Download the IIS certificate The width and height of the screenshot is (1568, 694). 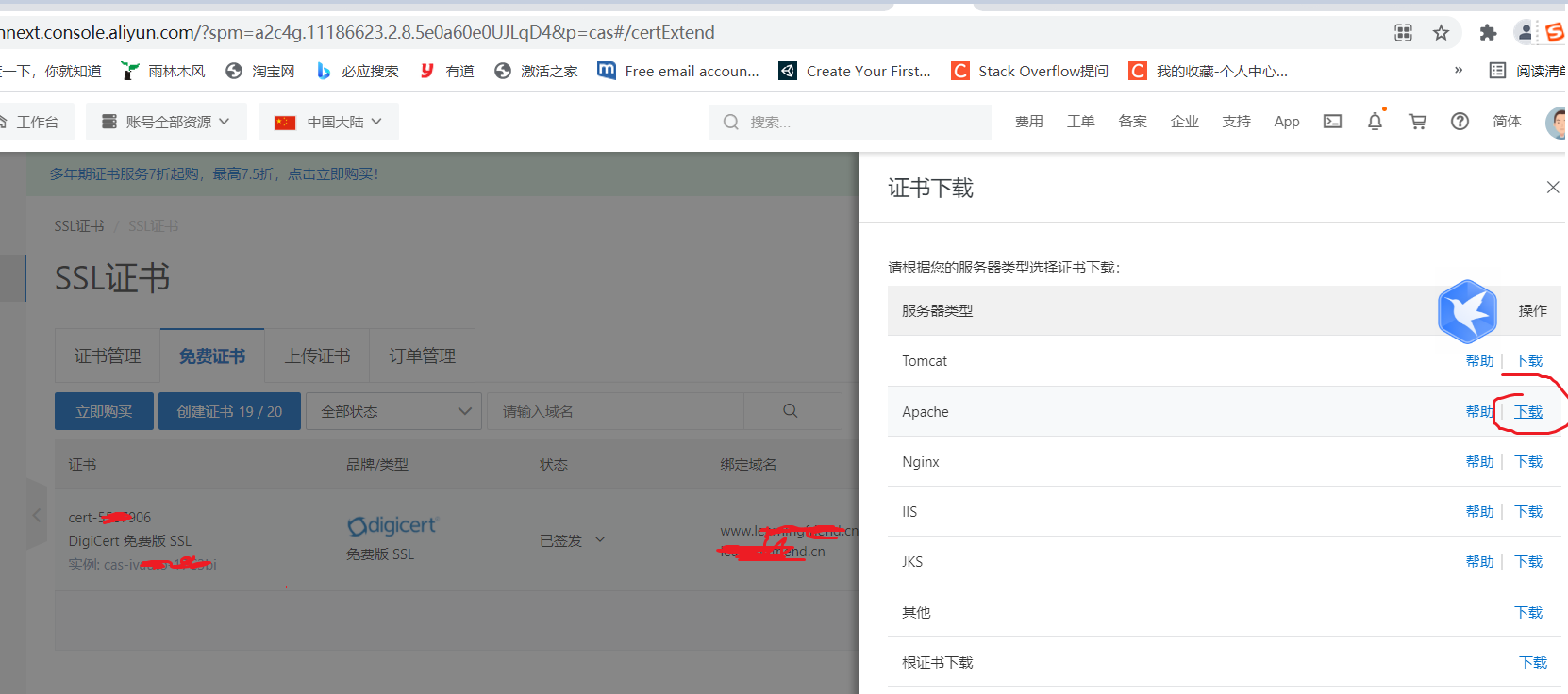pyautogui.click(x=1528, y=512)
